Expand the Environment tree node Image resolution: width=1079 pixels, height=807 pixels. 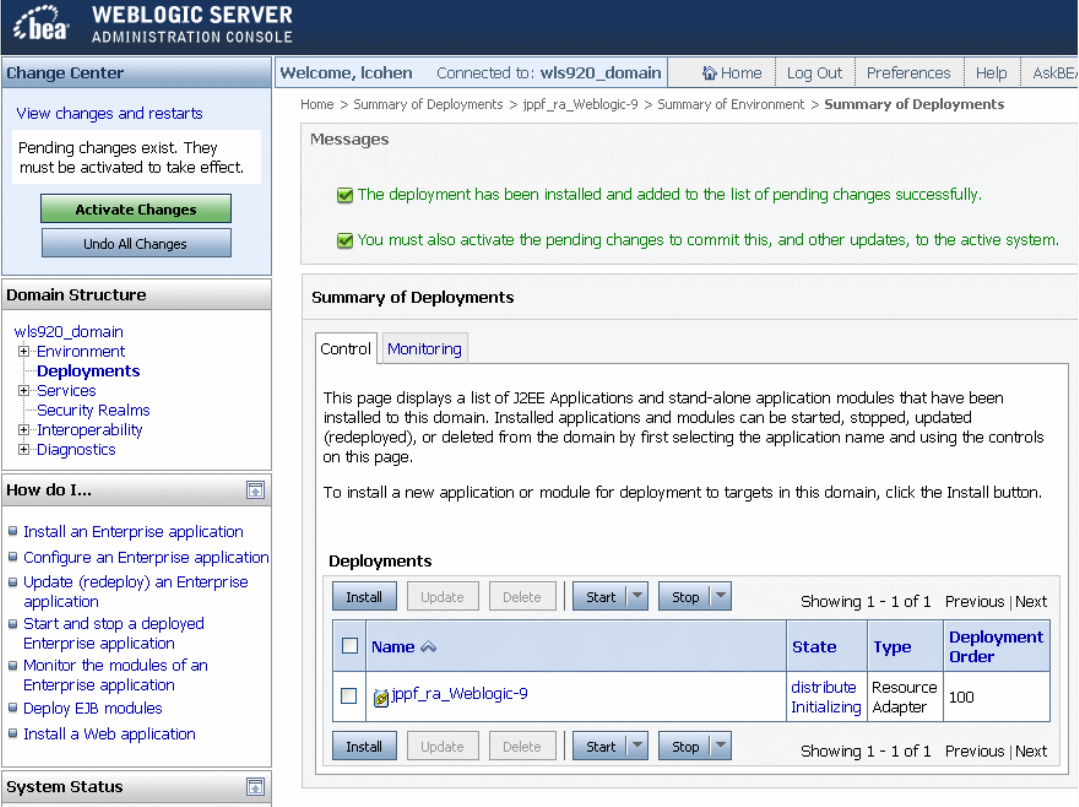[24, 351]
